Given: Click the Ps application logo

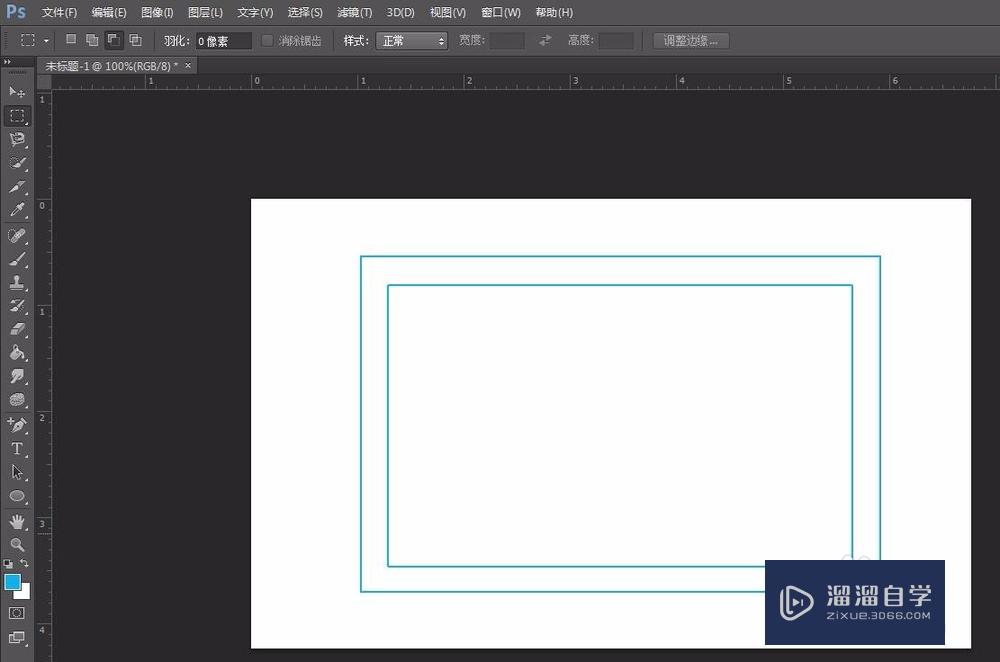Looking at the screenshot, I should point(16,11).
